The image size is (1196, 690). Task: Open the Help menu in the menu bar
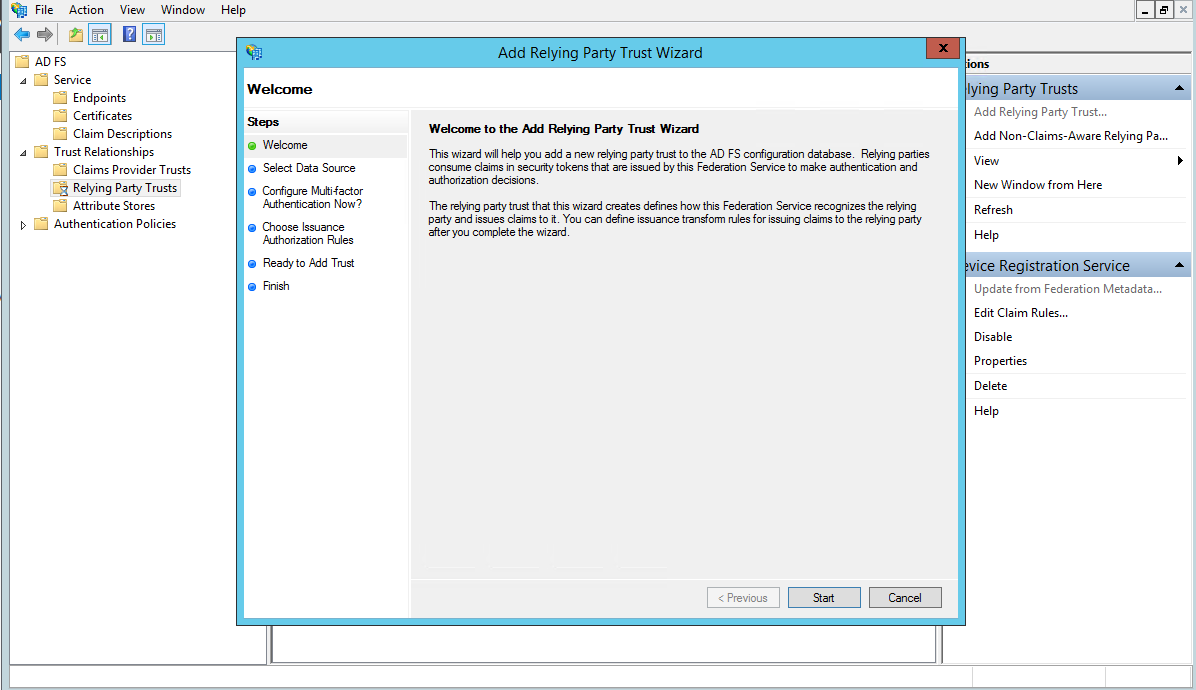[x=233, y=10]
